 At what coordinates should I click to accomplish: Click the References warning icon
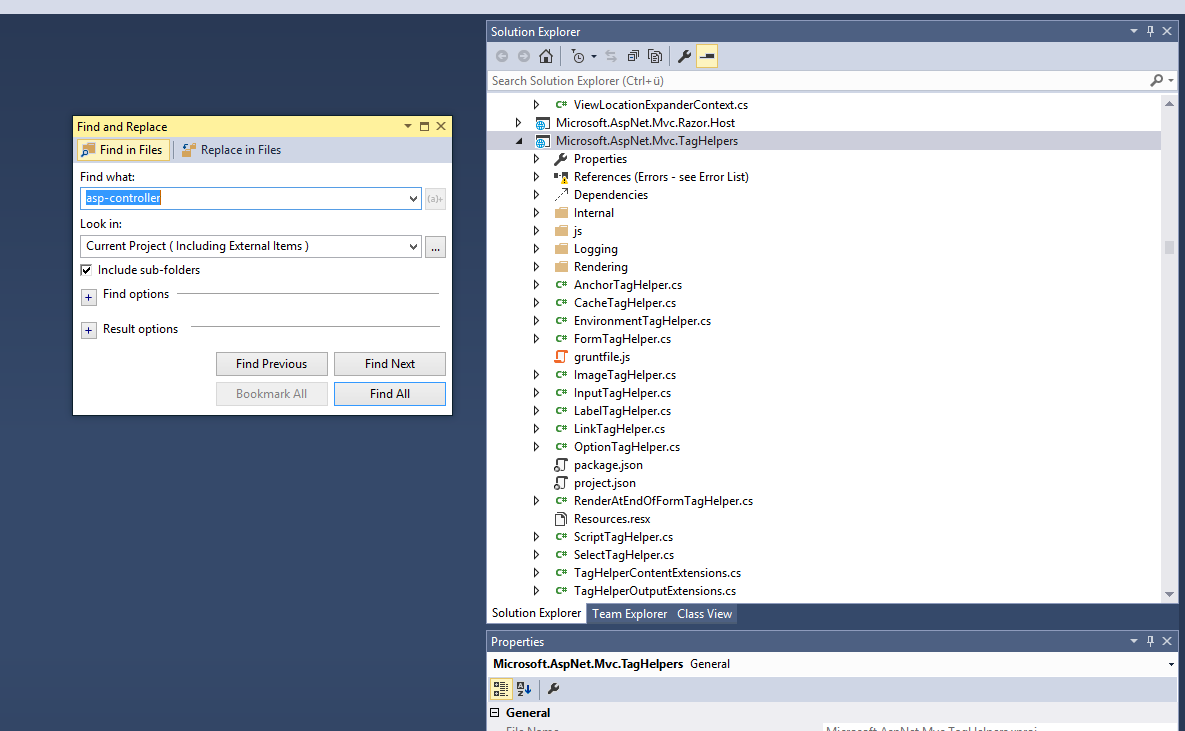coord(561,177)
